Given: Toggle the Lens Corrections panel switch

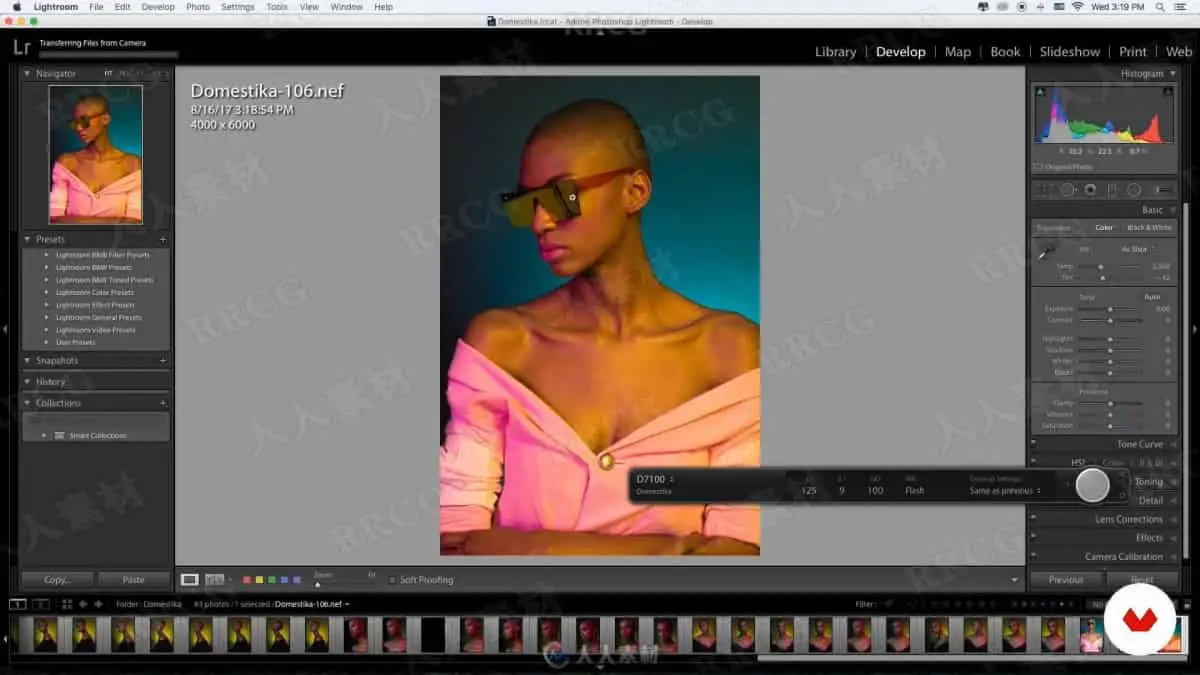Looking at the screenshot, I should (1034, 519).
